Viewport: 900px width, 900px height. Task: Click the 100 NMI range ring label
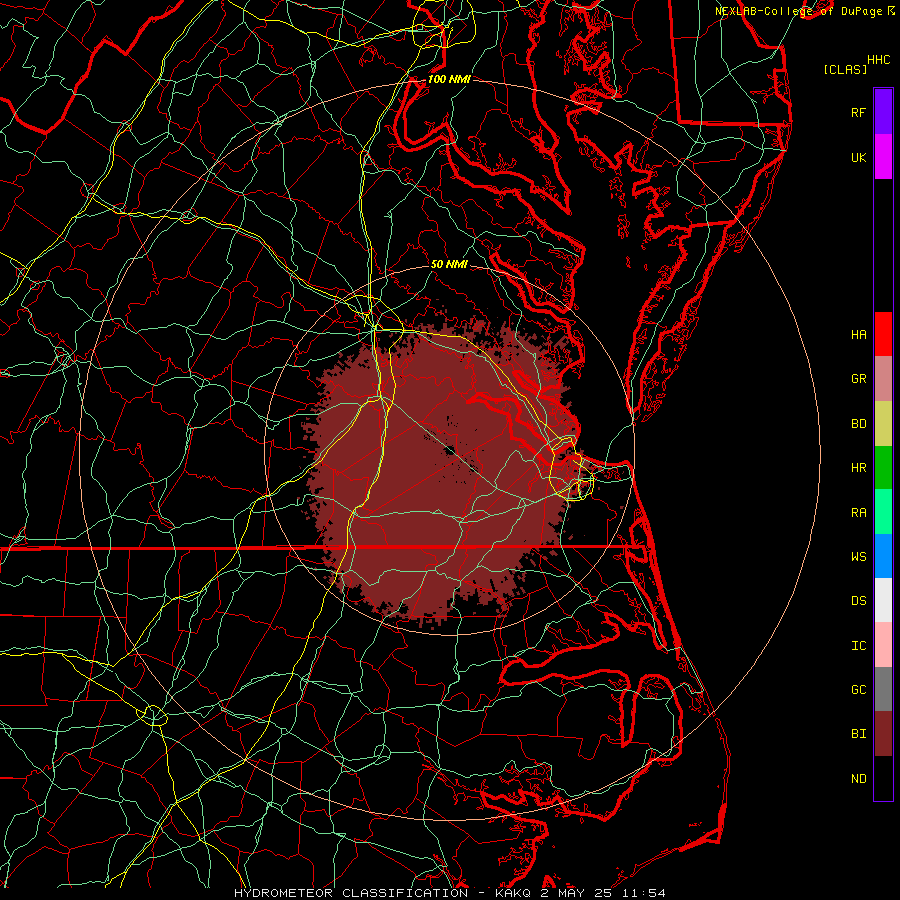click(449, 79)
